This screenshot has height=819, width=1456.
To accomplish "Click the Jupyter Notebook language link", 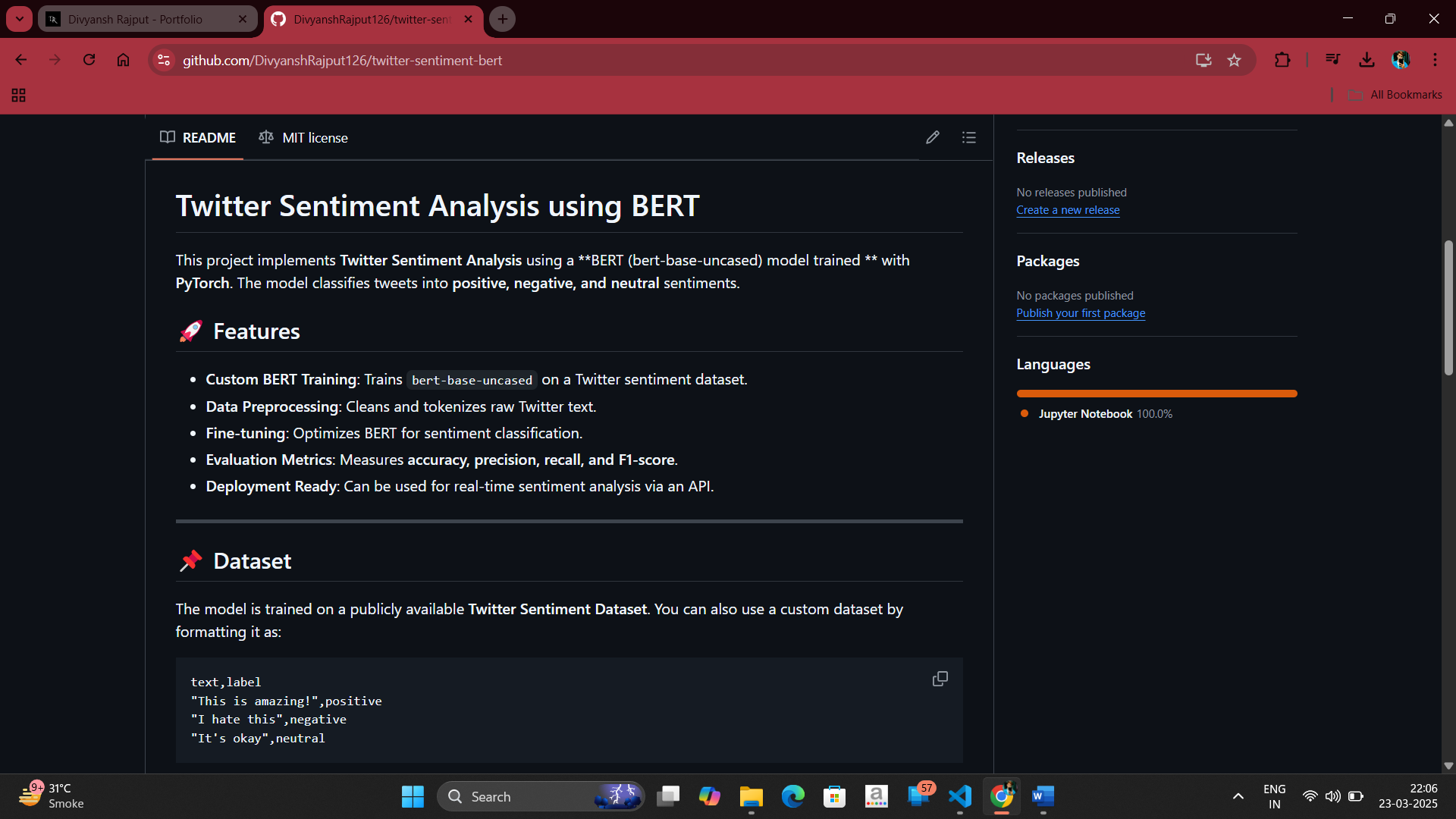I will point(1097,414).
